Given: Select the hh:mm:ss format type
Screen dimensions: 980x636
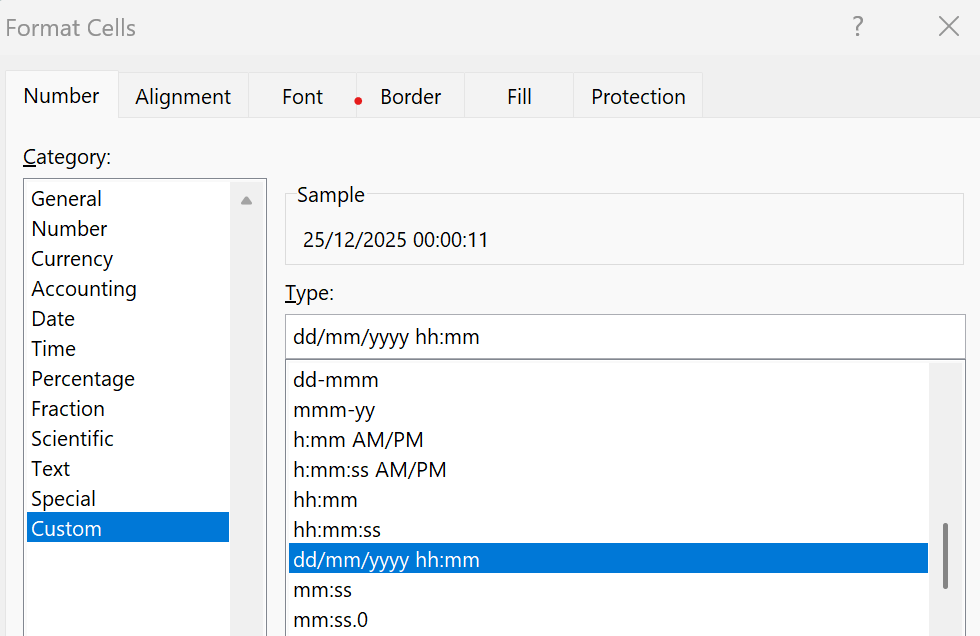Looking at the screenshot, I should 337,530.
